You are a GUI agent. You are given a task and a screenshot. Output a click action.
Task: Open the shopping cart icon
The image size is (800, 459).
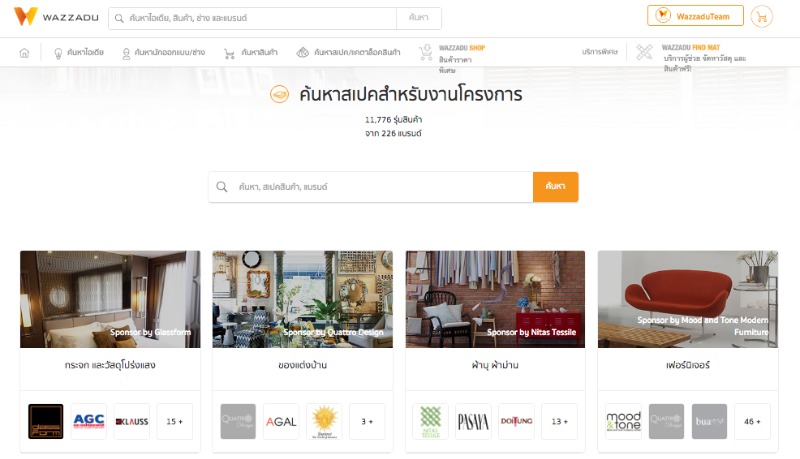coord(761,17)
